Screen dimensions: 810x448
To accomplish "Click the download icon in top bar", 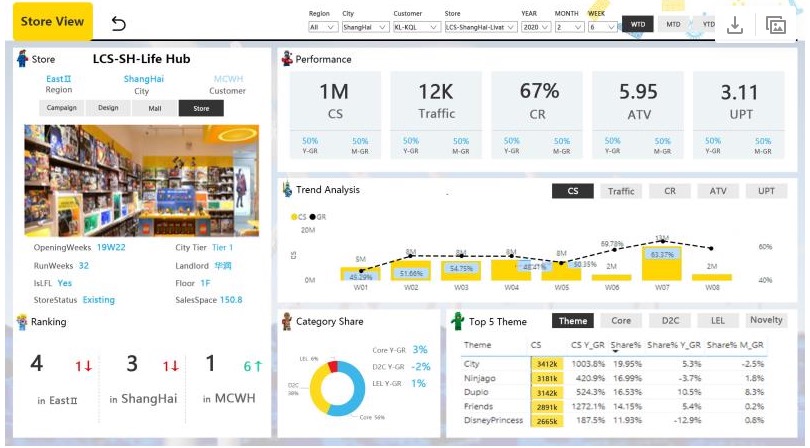I will pyautogui.click(x=734, y=25).
